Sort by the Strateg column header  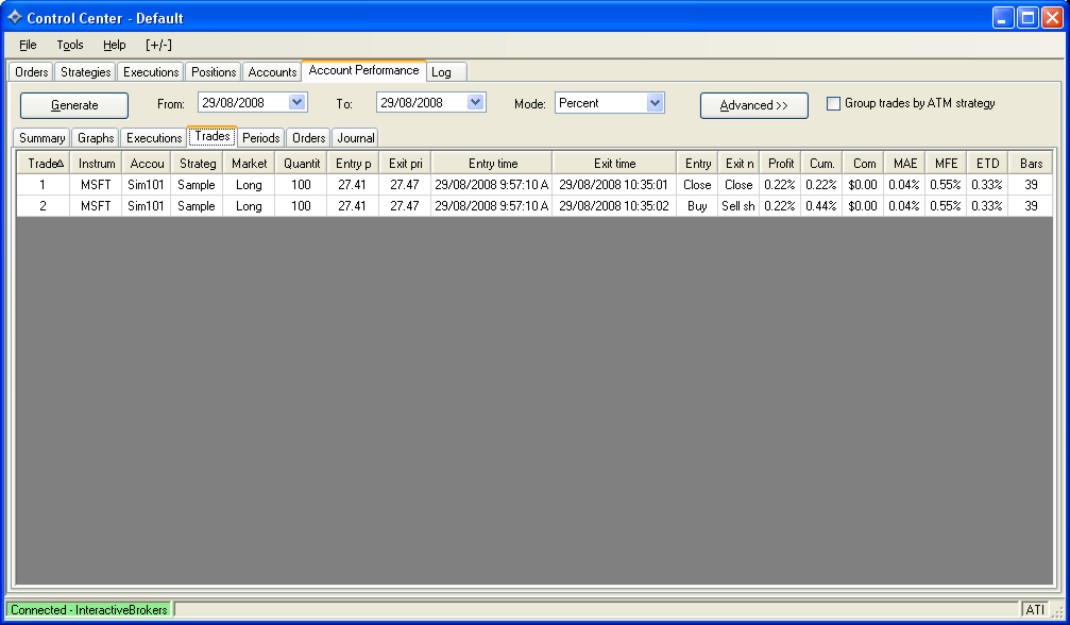[197, 164]
